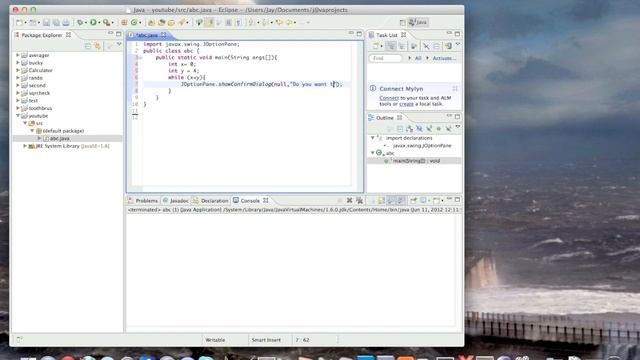This screenshot has width=640, height=360.
Task: Open the Outline view menu triangle
Action: pos(458,127)
